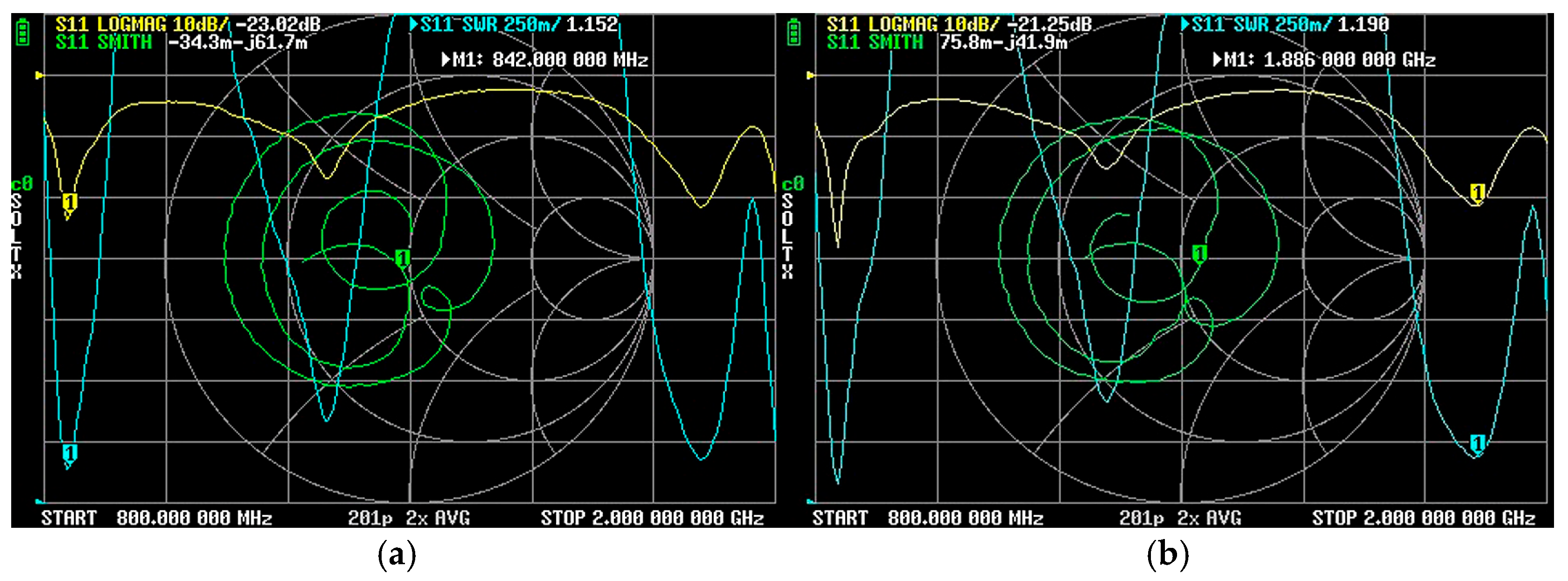The image size is (1568, 581).
Task: Click the c0 calibration indicator in panel (b)
Action: pyautogui.click(x=793, y=184)
